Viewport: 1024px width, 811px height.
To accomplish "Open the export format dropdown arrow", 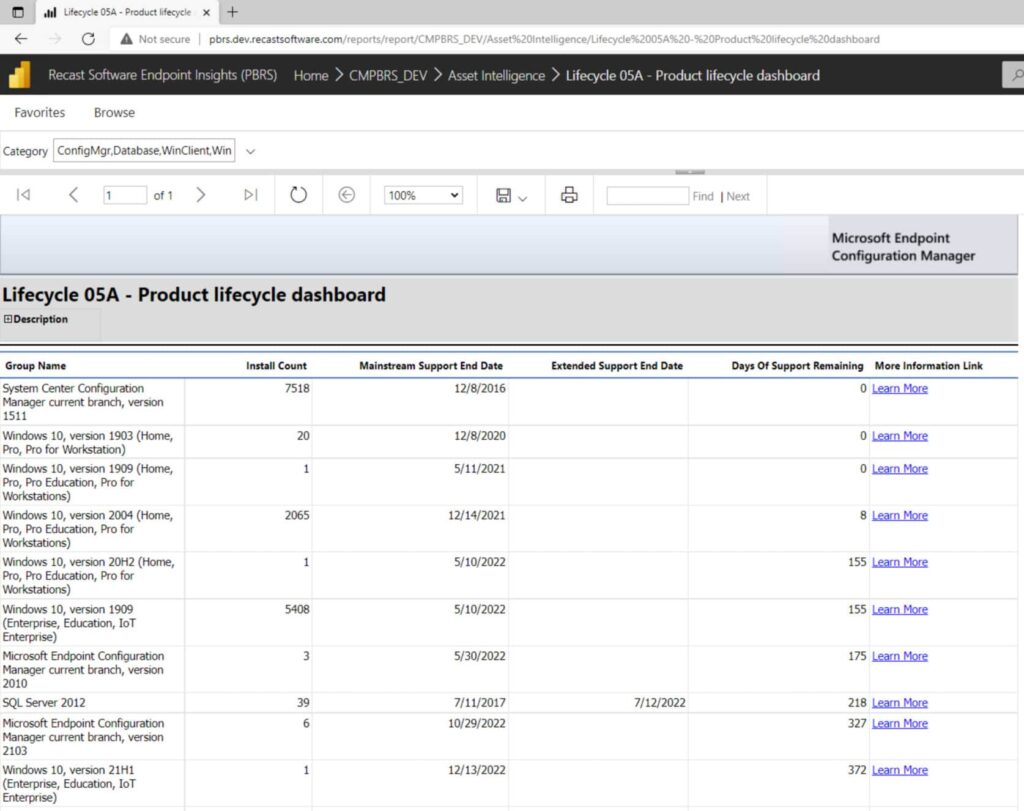I will tap(521, 195).
